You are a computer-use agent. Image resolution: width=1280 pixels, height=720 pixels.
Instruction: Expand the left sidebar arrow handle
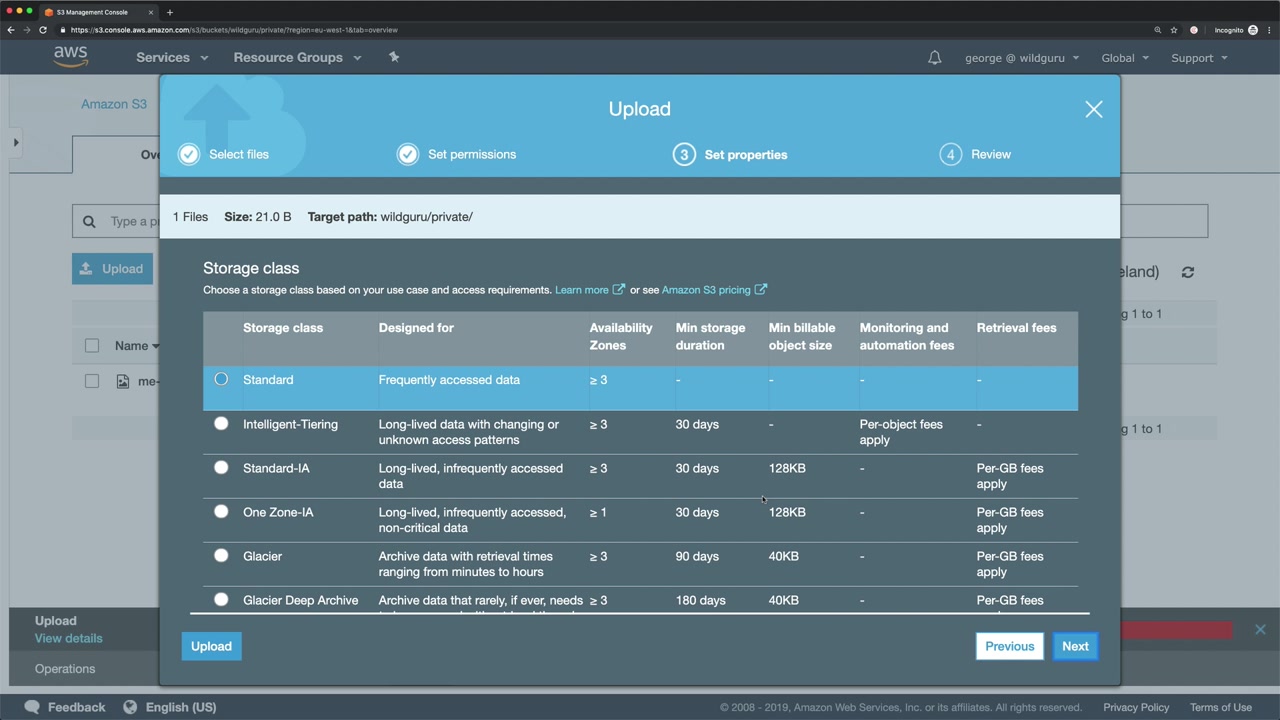point(16,142)
